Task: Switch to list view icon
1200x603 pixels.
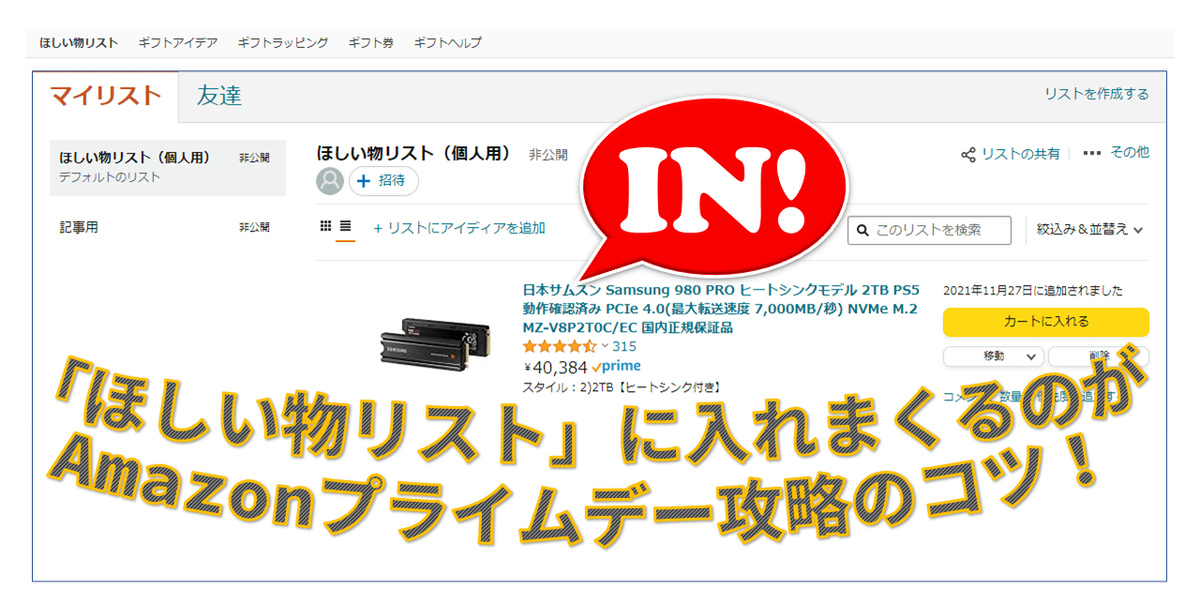Action: pyautogui.click(x=346, y=227)
